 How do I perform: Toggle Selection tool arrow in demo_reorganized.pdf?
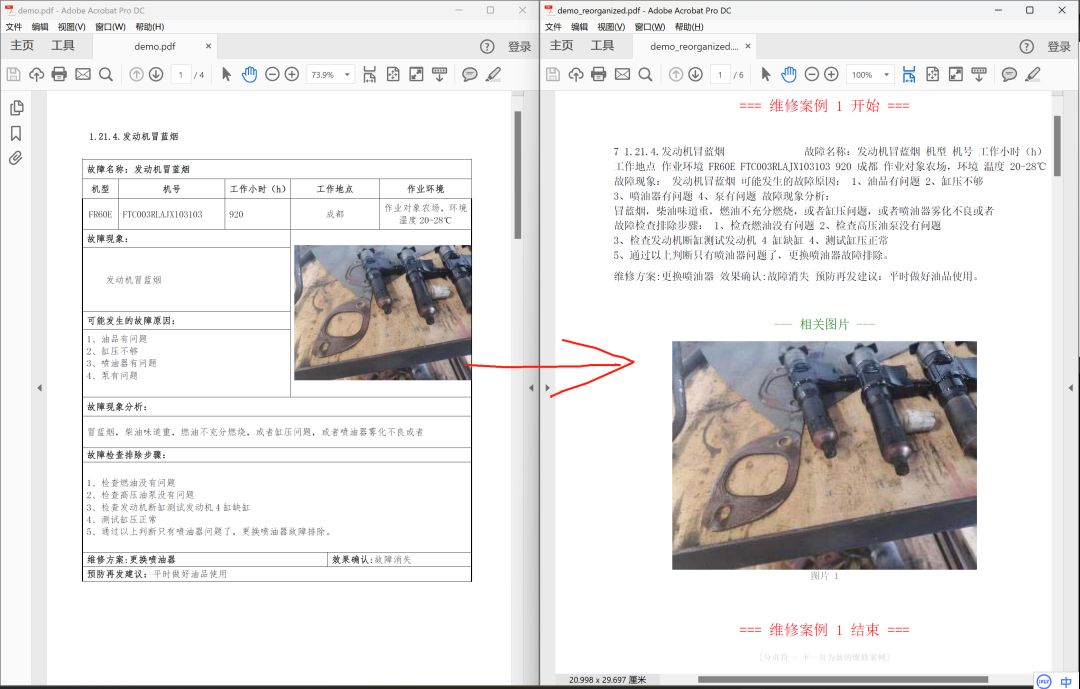765,73
